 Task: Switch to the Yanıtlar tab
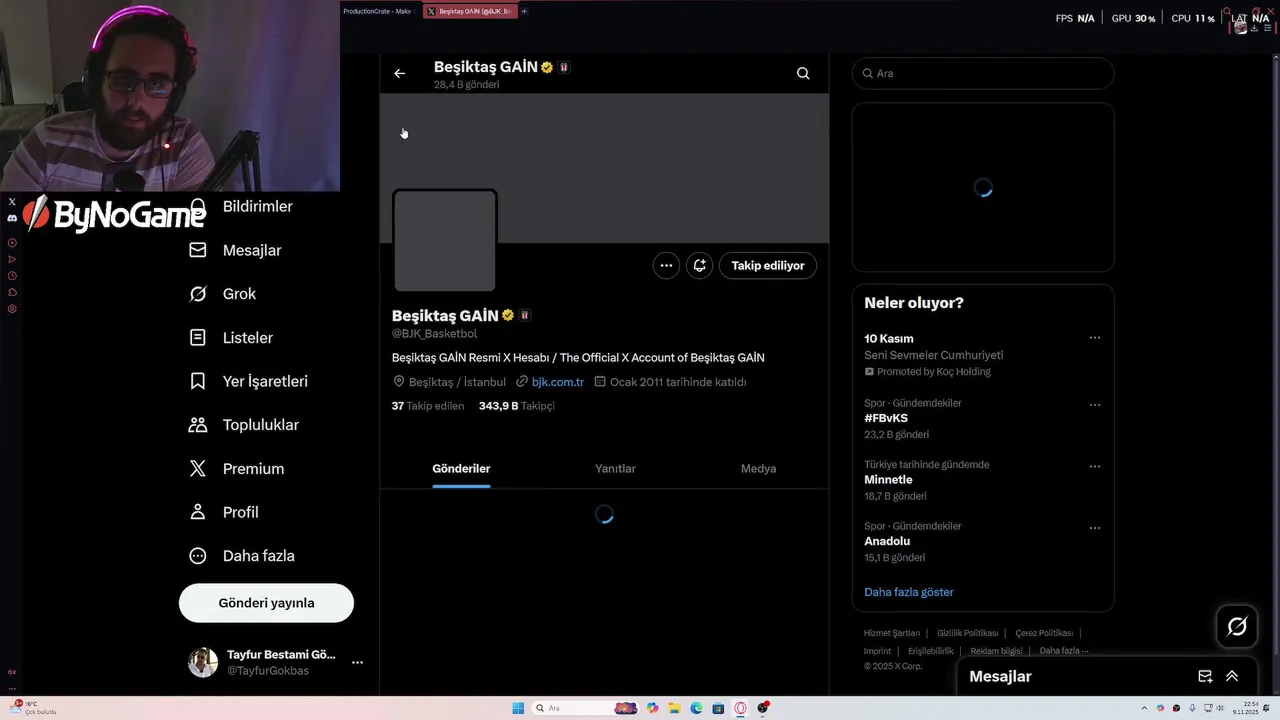tap(615, 468)
